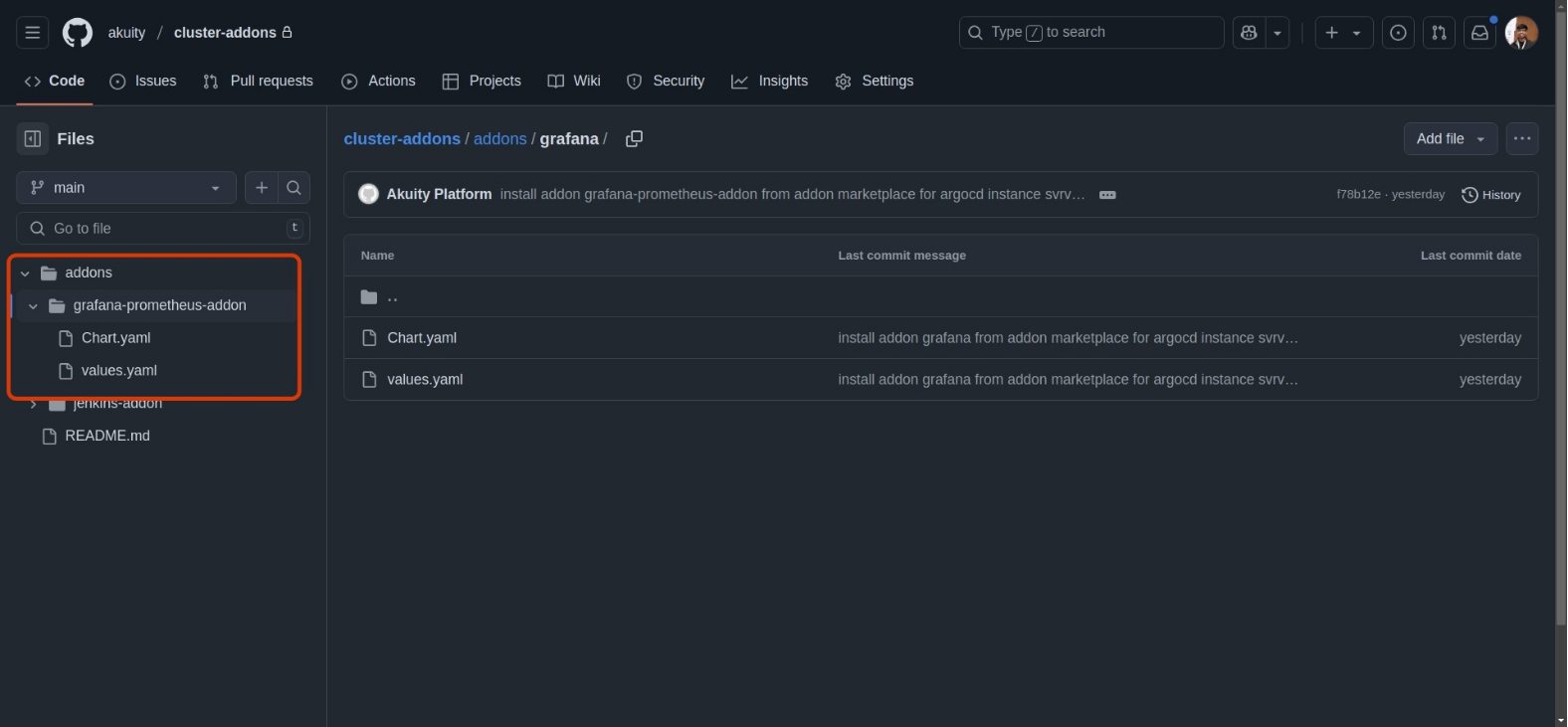The width and height of the screenshot is (1568, 727).
Task: Focus the Type / to search box
Action: pos(1091,33)
